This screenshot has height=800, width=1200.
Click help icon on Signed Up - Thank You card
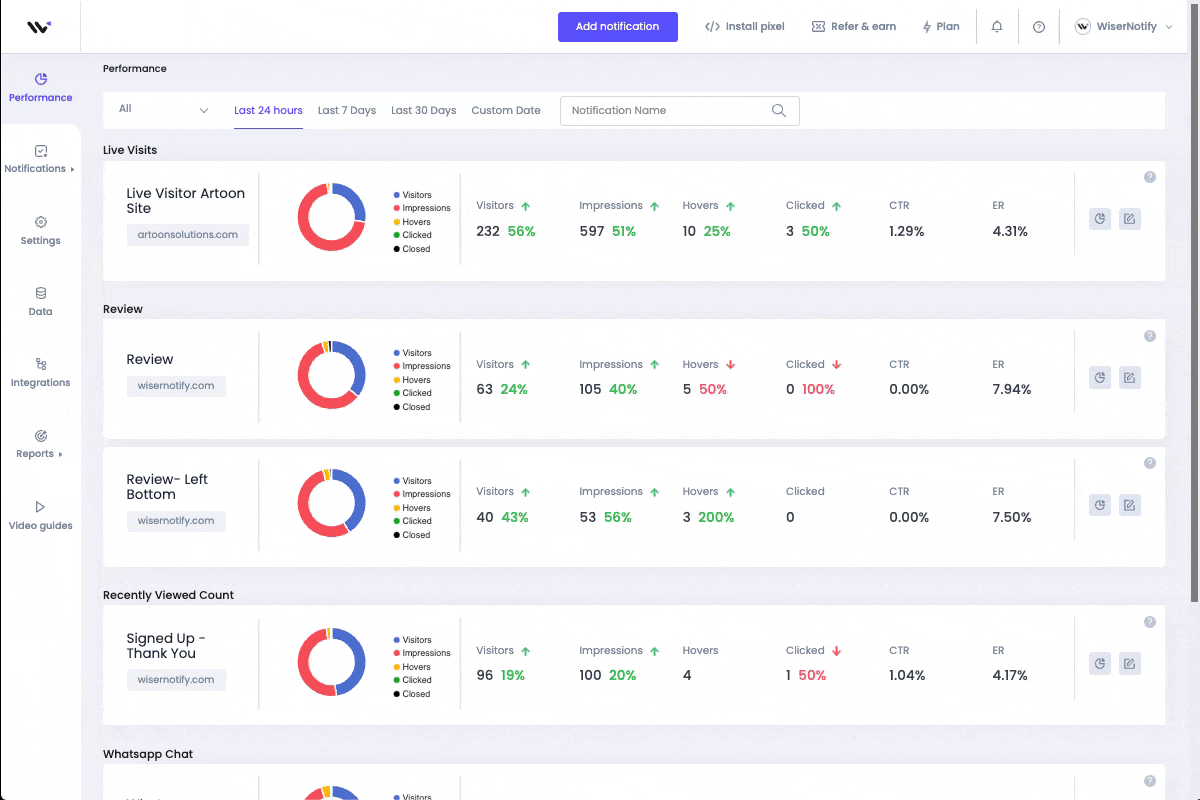click(1150, 622)
